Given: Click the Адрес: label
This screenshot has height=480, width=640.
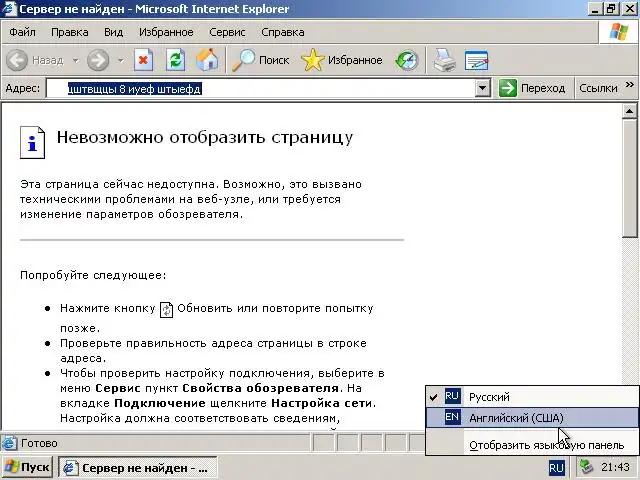Looking at the screenshot, I should 22,88.
